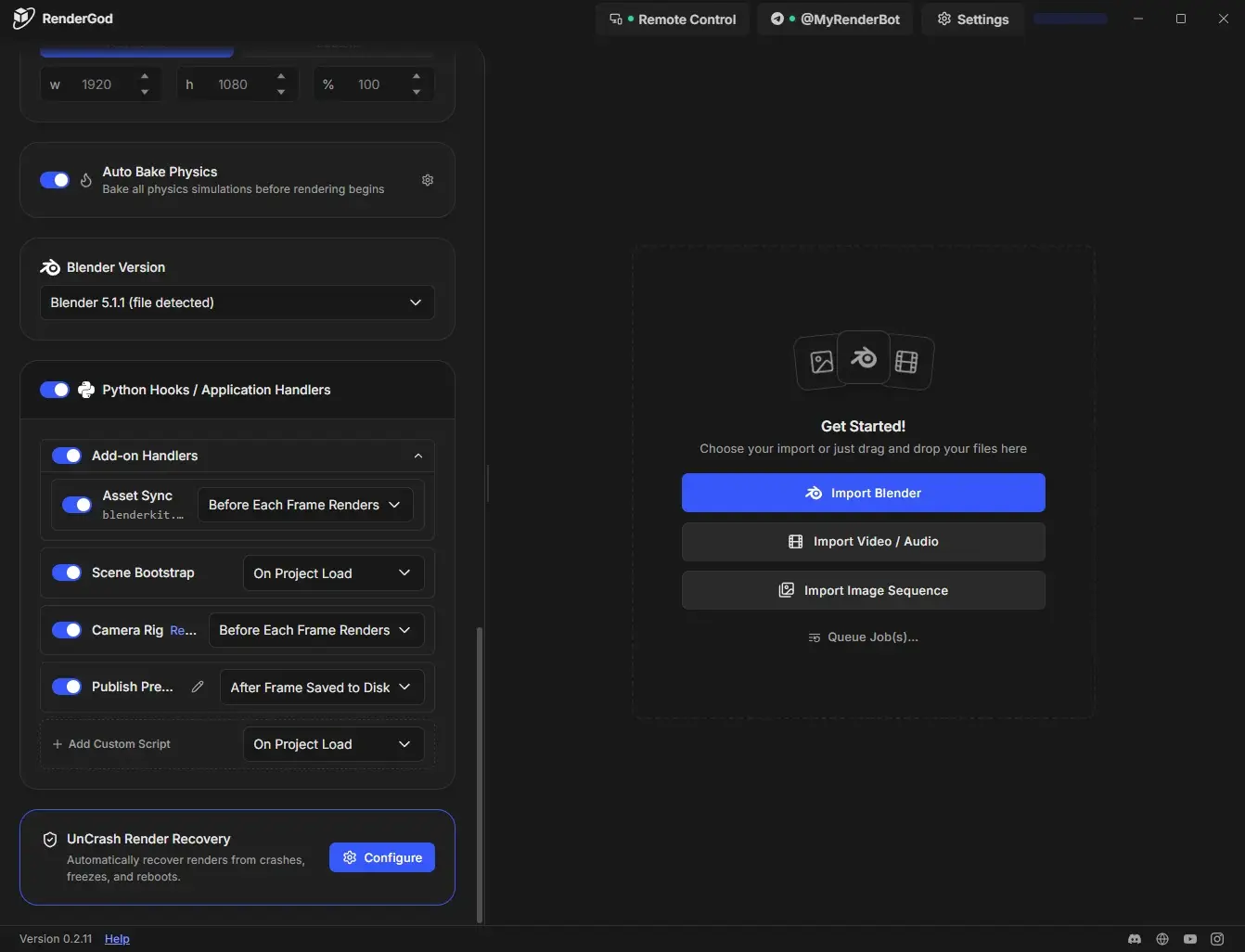Open Scene Bootstrap On Project Load dropdown

click(333, 573)
